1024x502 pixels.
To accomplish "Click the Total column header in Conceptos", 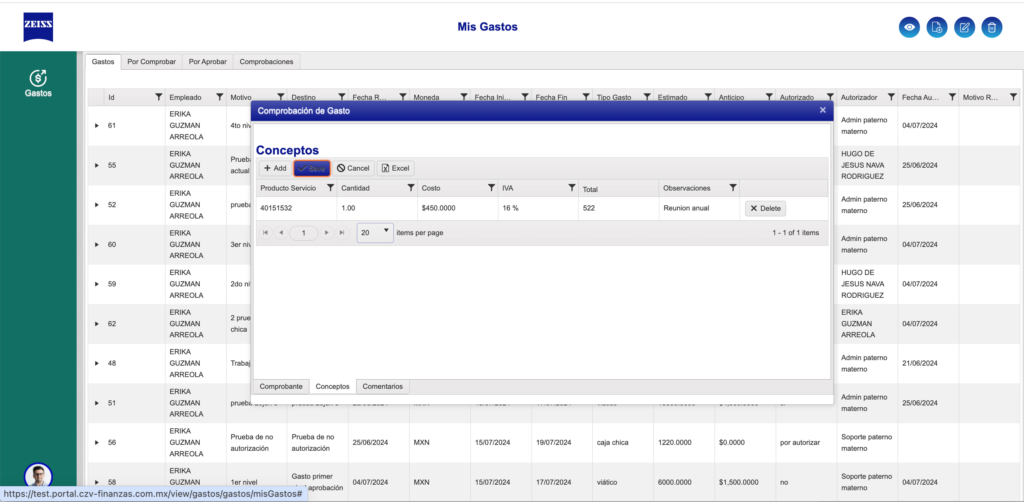I will pyautogui.click(x=618, y=188).
